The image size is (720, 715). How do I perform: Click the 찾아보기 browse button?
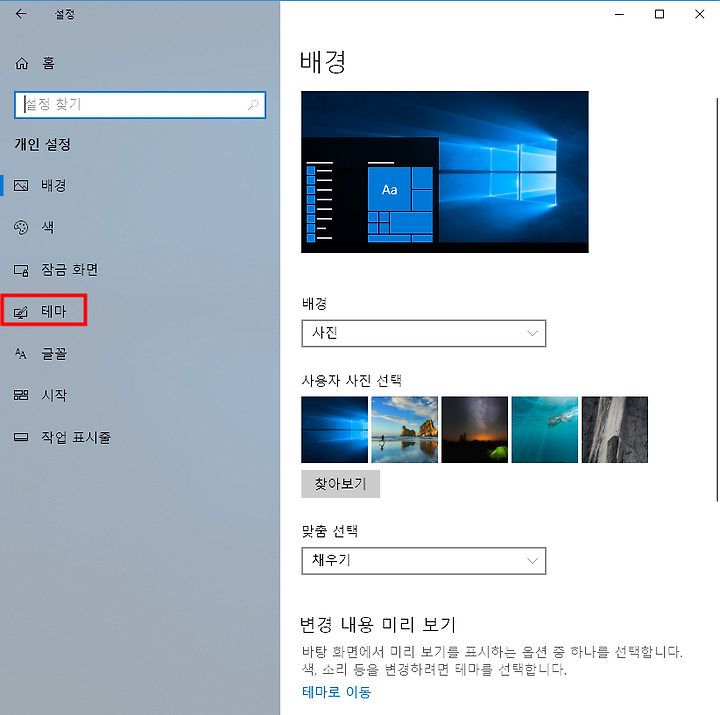coord(340,484)
